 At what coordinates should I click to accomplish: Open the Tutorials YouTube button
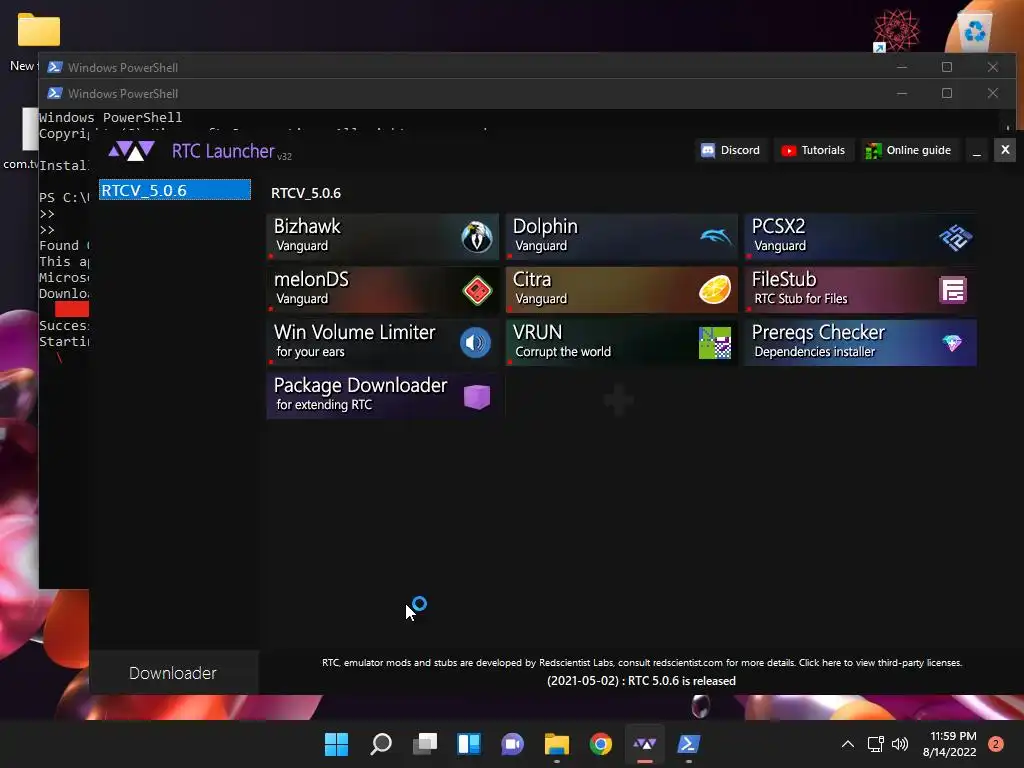tap(814, 150)
